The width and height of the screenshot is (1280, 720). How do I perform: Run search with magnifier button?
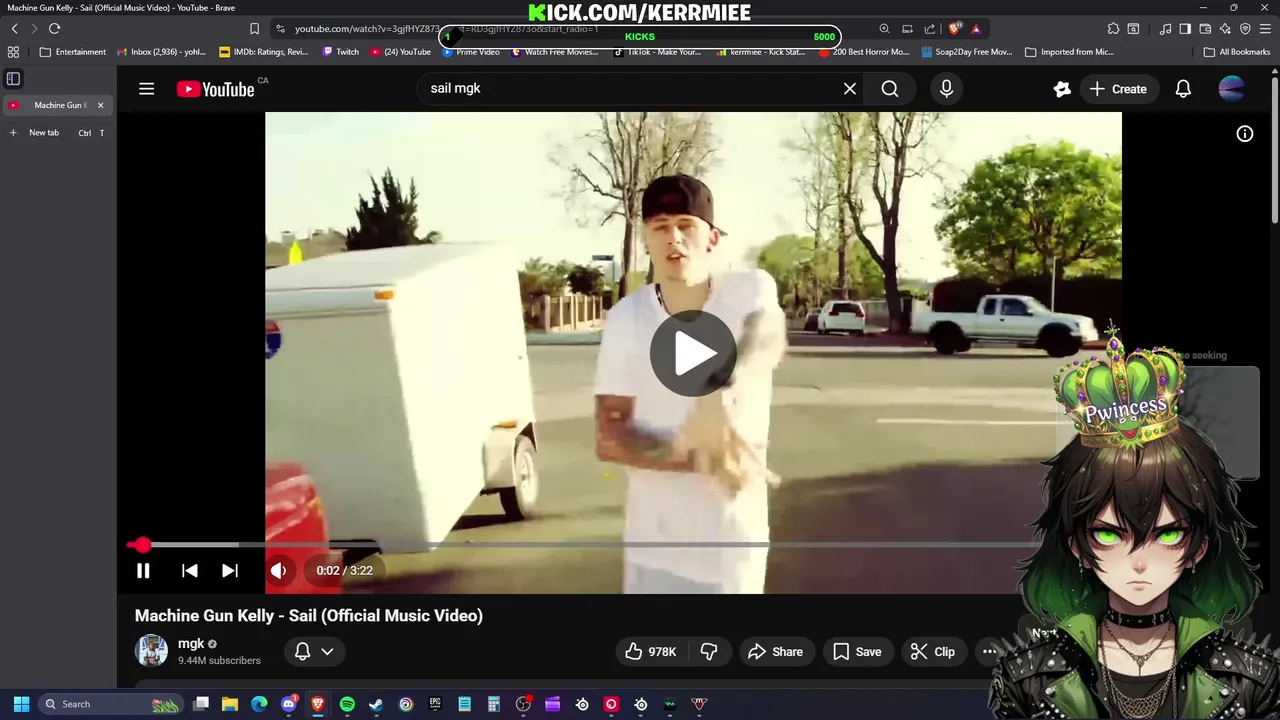click(x=890, y=89)
